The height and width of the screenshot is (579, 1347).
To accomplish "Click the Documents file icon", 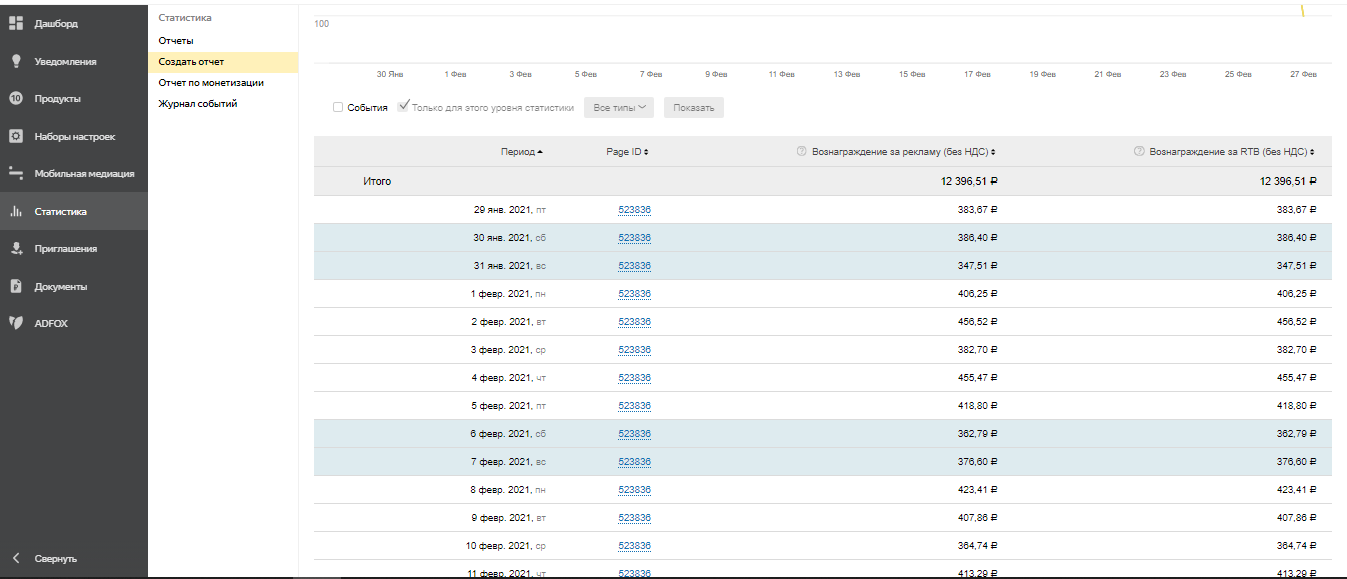I will point(16,286).
